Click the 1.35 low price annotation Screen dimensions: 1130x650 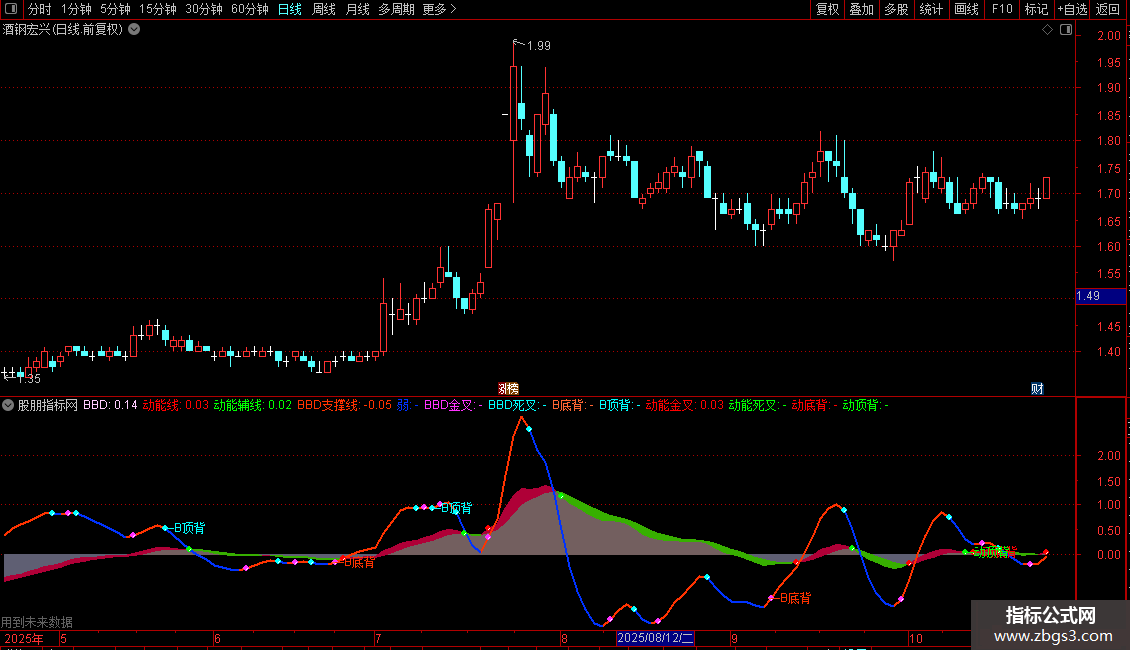coord(30,378)
